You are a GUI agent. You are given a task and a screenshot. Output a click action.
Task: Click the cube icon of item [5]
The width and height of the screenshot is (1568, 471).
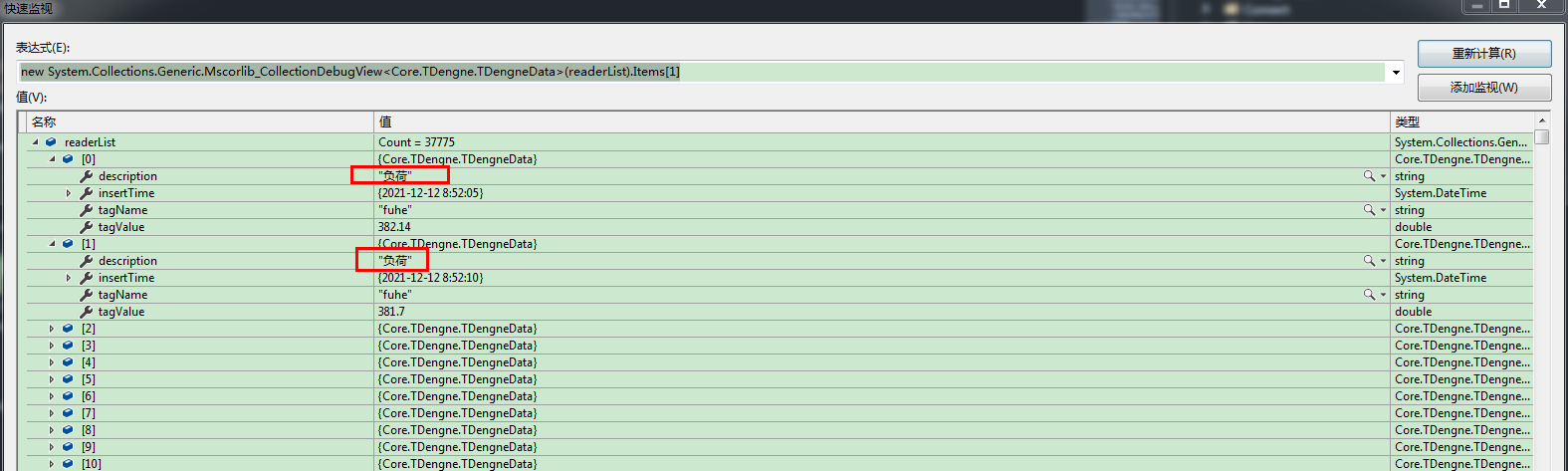[x=68, y=379]
